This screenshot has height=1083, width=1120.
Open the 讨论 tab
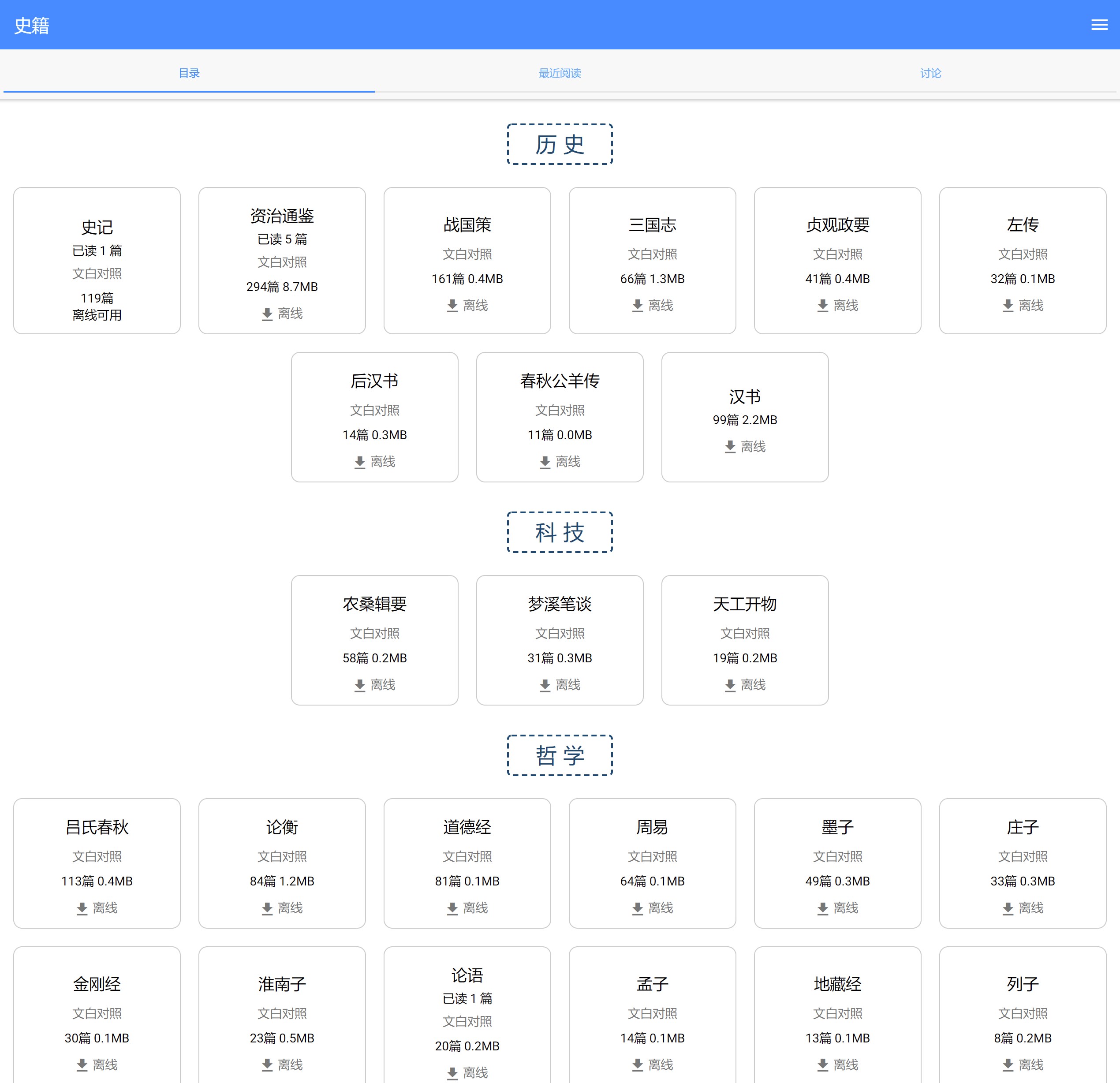click(930, 73)
